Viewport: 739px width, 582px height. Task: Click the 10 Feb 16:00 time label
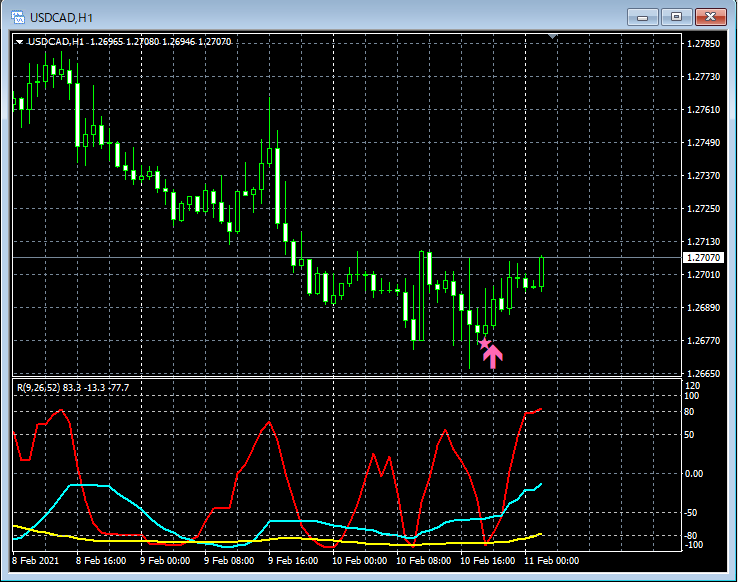(490, 561)
